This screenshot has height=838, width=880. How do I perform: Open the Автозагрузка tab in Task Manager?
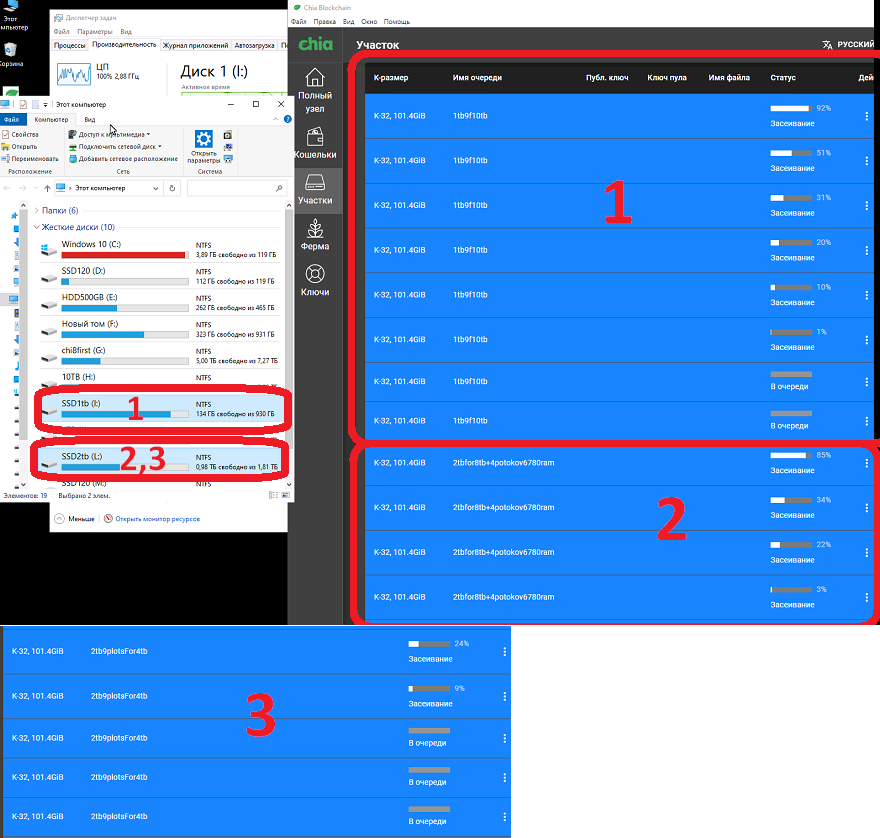254,45
